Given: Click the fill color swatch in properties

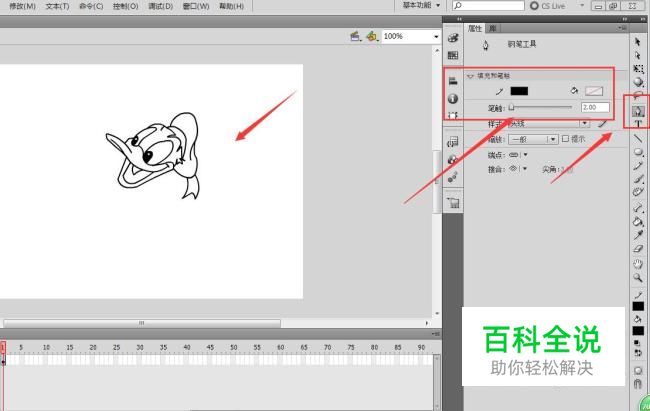Looking at the screenshot, I should 594,91.
